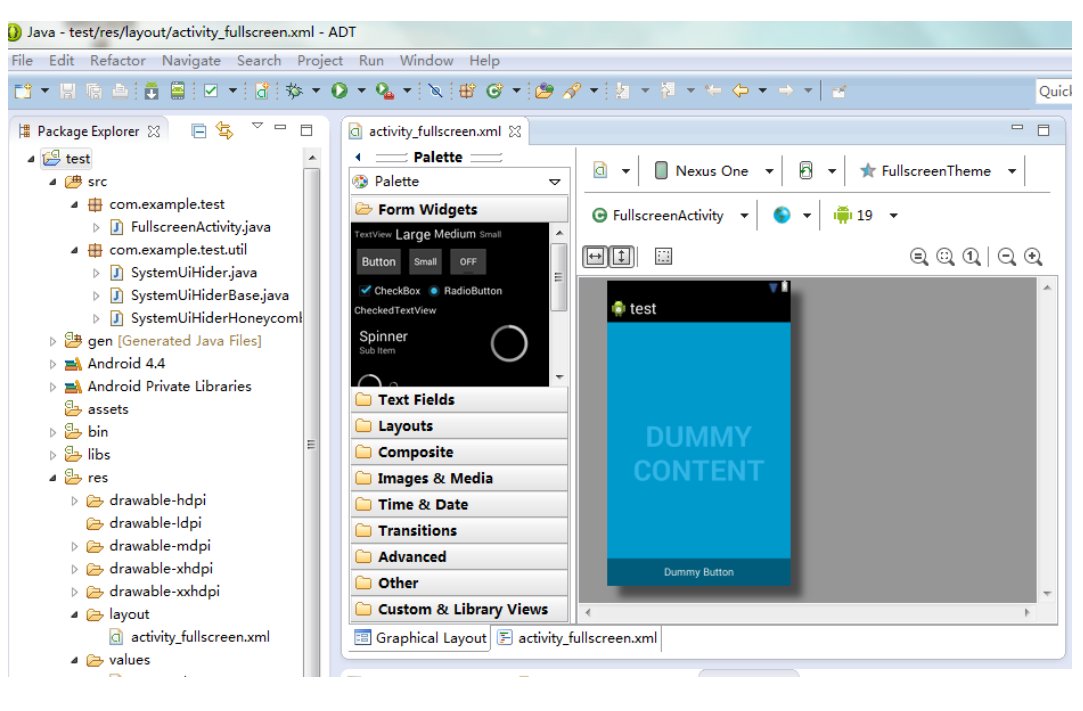Toggle fill height layout button
This screenshot has width=1083, height=711.
621,257
